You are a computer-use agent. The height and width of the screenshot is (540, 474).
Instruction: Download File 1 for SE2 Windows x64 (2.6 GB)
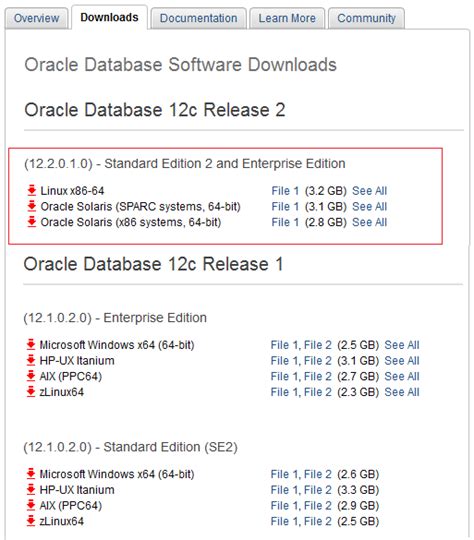pyautogui.click(x=284, y=474)
